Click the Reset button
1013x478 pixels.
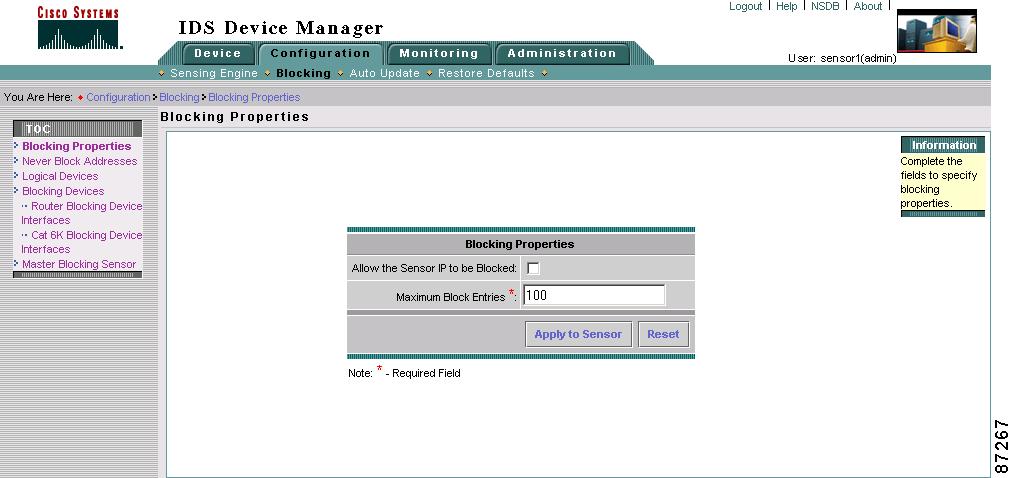[x=663, y=335]
